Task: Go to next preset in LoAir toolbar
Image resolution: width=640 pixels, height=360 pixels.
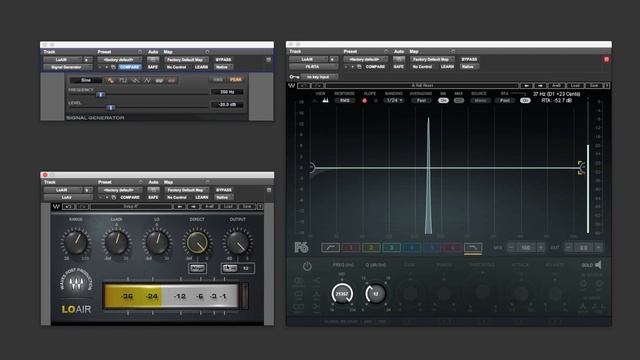Action: tap(193, 207)
